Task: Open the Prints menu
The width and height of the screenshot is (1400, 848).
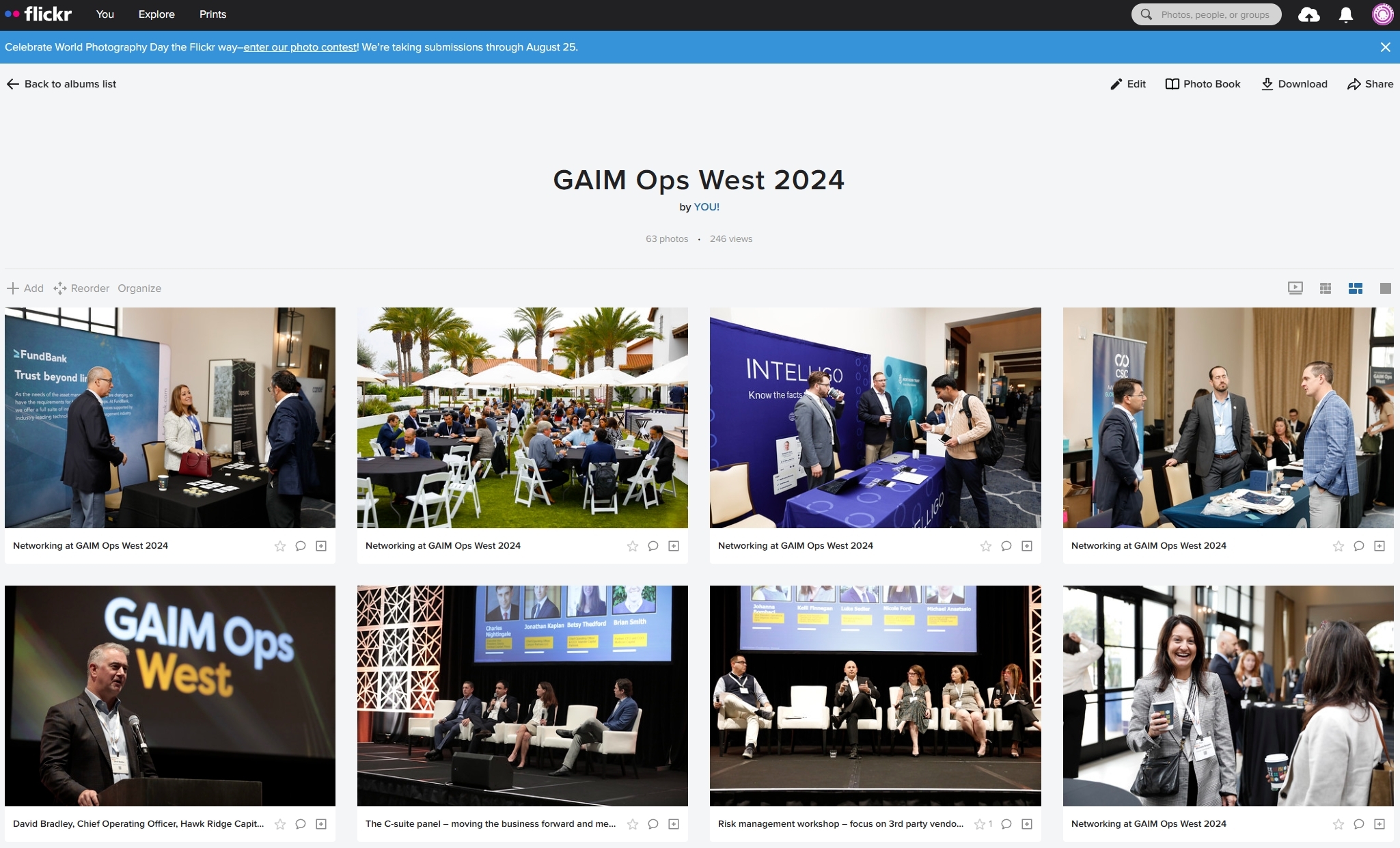Action: 212,14
